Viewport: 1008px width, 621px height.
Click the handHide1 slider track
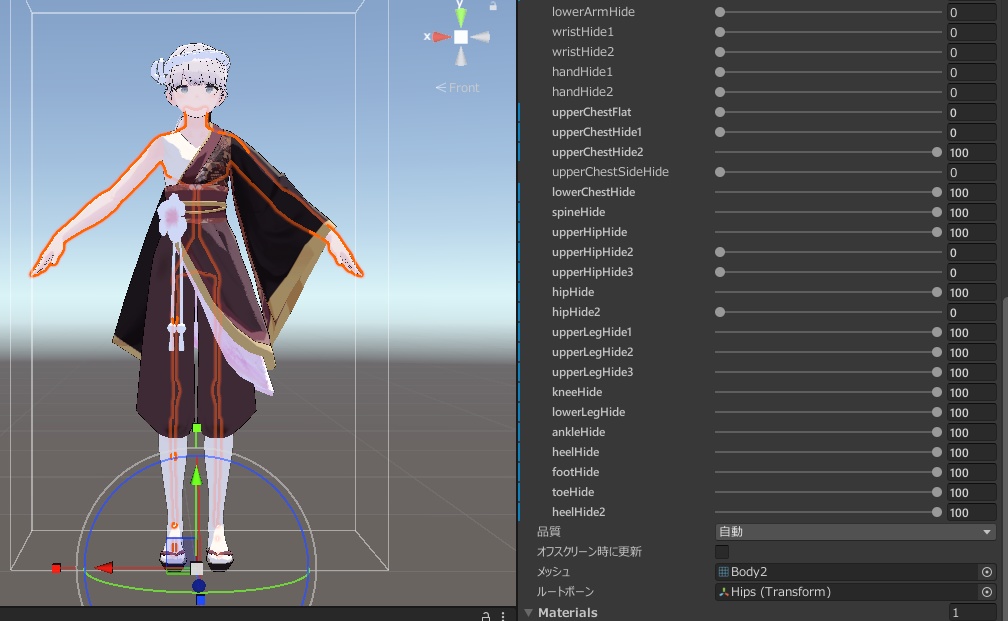coord(829,72)
